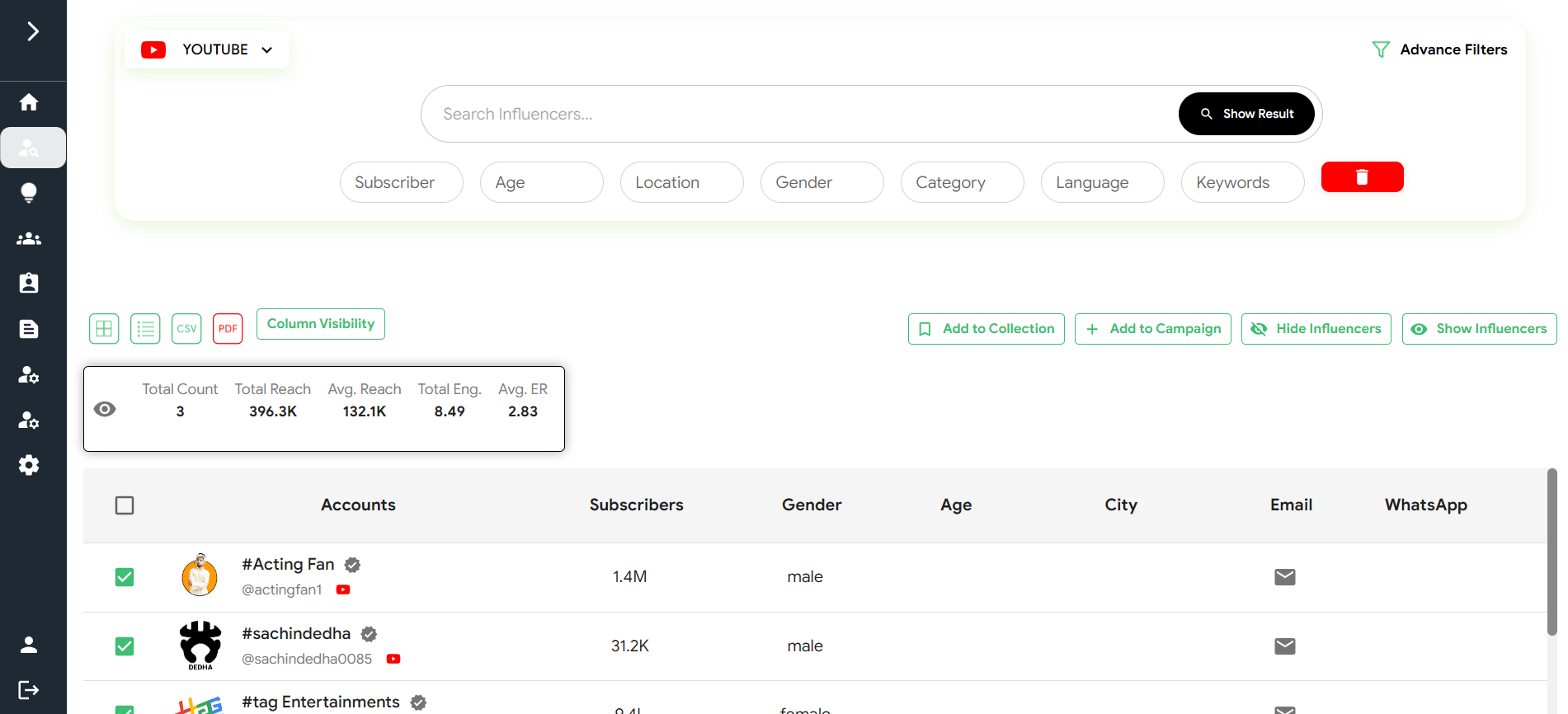
Task: Export results as CSV
Action: coord(186,328)
